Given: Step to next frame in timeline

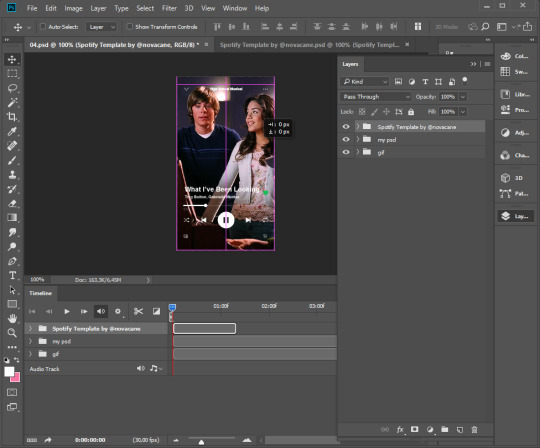Looking at the screenshot, I should (x=84, y=311).
